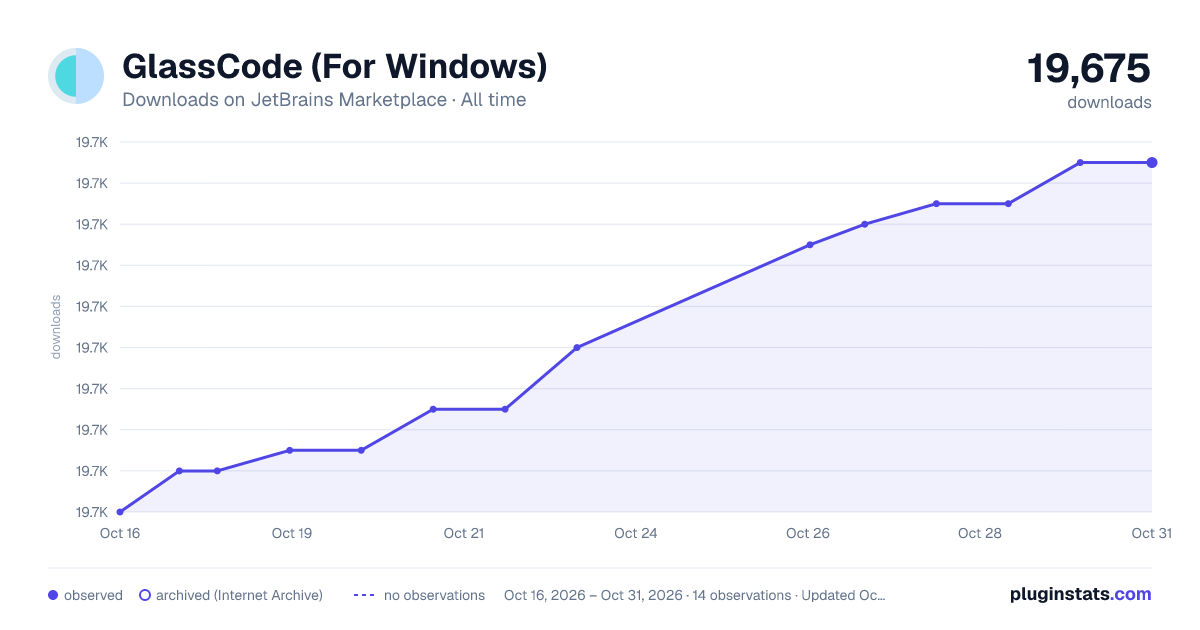Viewport: 1200px width, 630px height.
Task: Click the observed legend label
Action: 93,595
